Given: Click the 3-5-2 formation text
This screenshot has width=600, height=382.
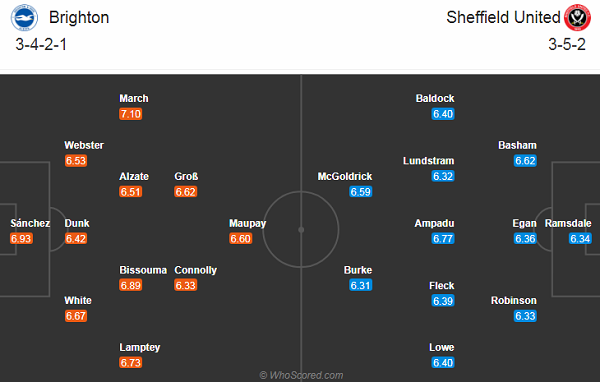Looking at the screenshot, I should (567, 44).
